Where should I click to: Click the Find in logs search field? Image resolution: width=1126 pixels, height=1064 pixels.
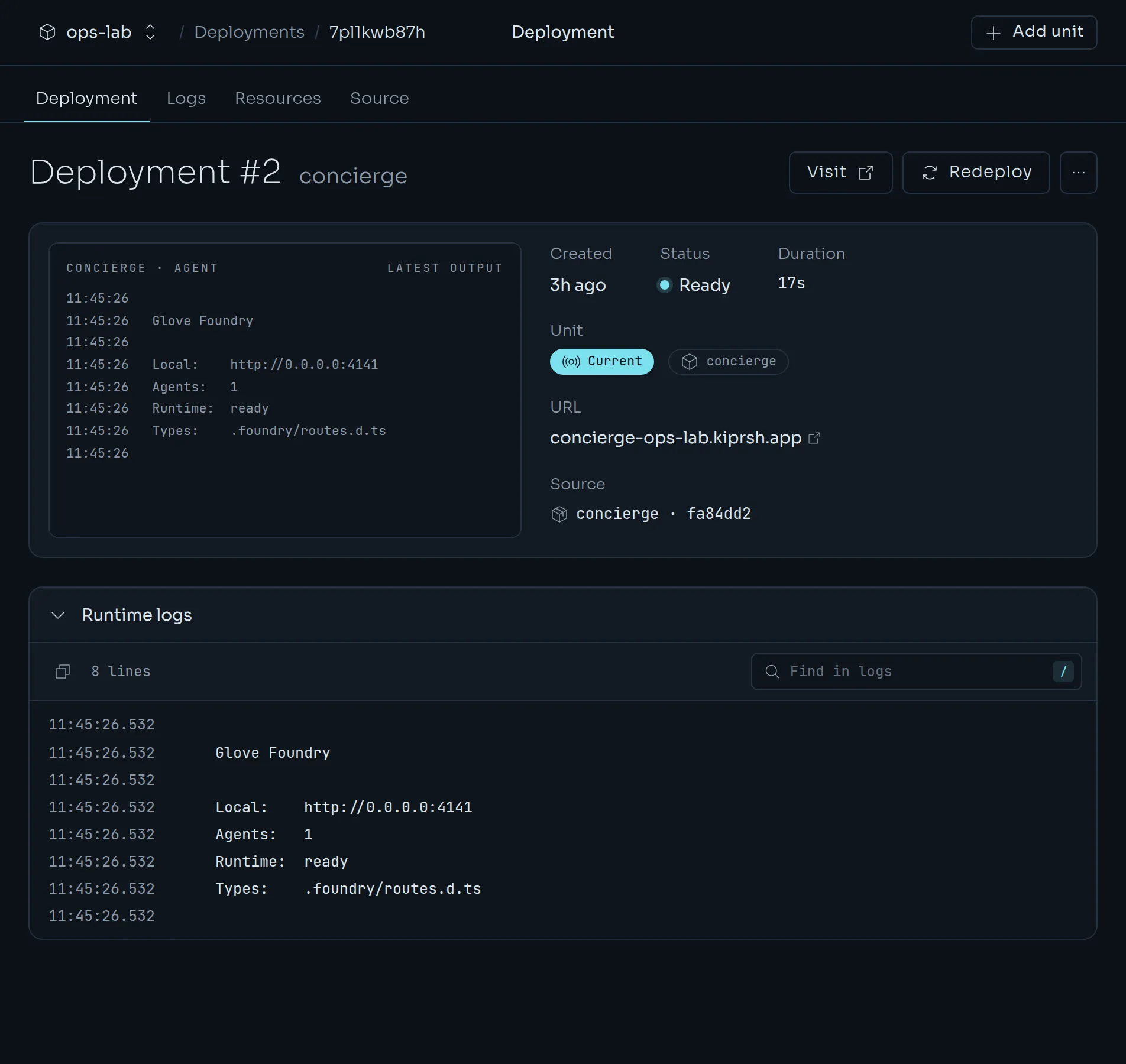click(916, 671)
